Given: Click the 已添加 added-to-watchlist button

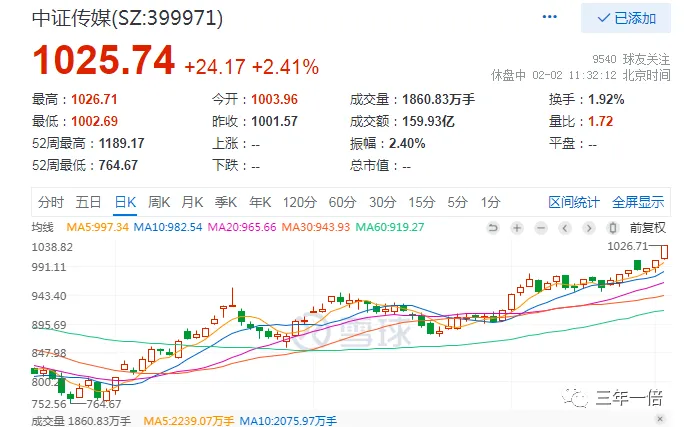Looking at the screenshot, I should click(x=626, y=18).
